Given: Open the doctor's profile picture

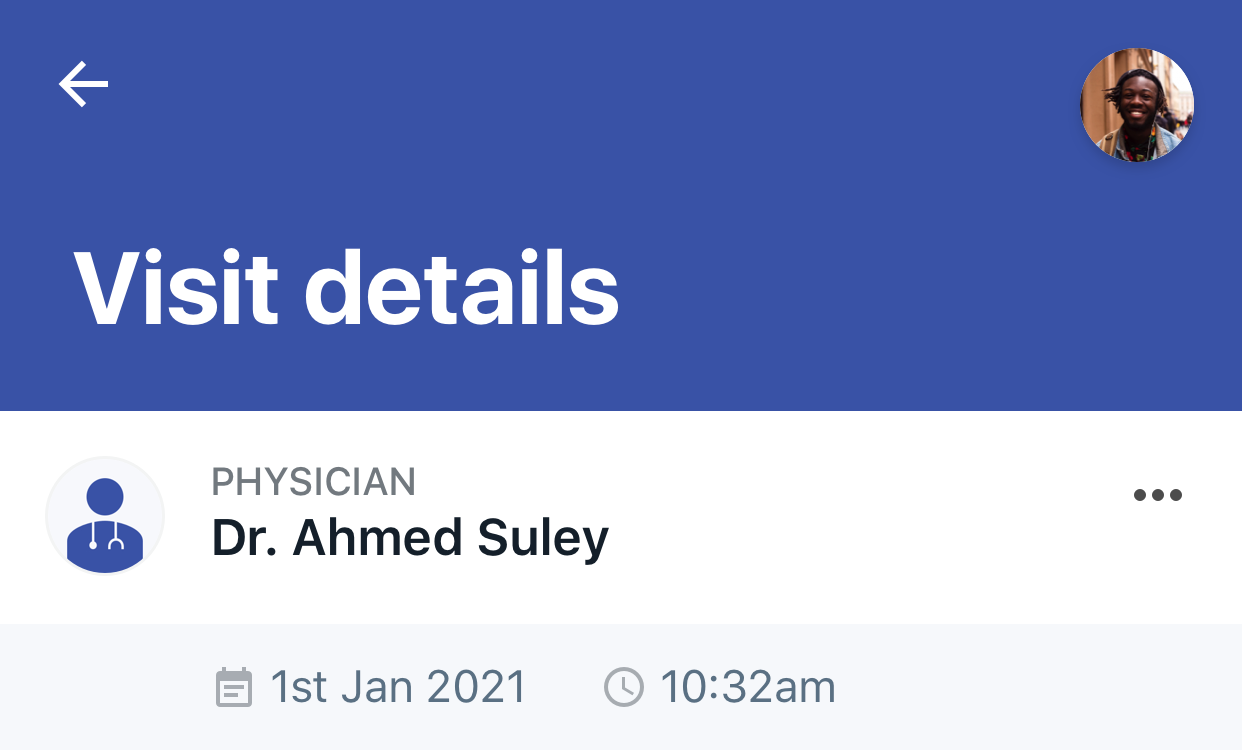Looking at the screenshot, I should [105, 516].
